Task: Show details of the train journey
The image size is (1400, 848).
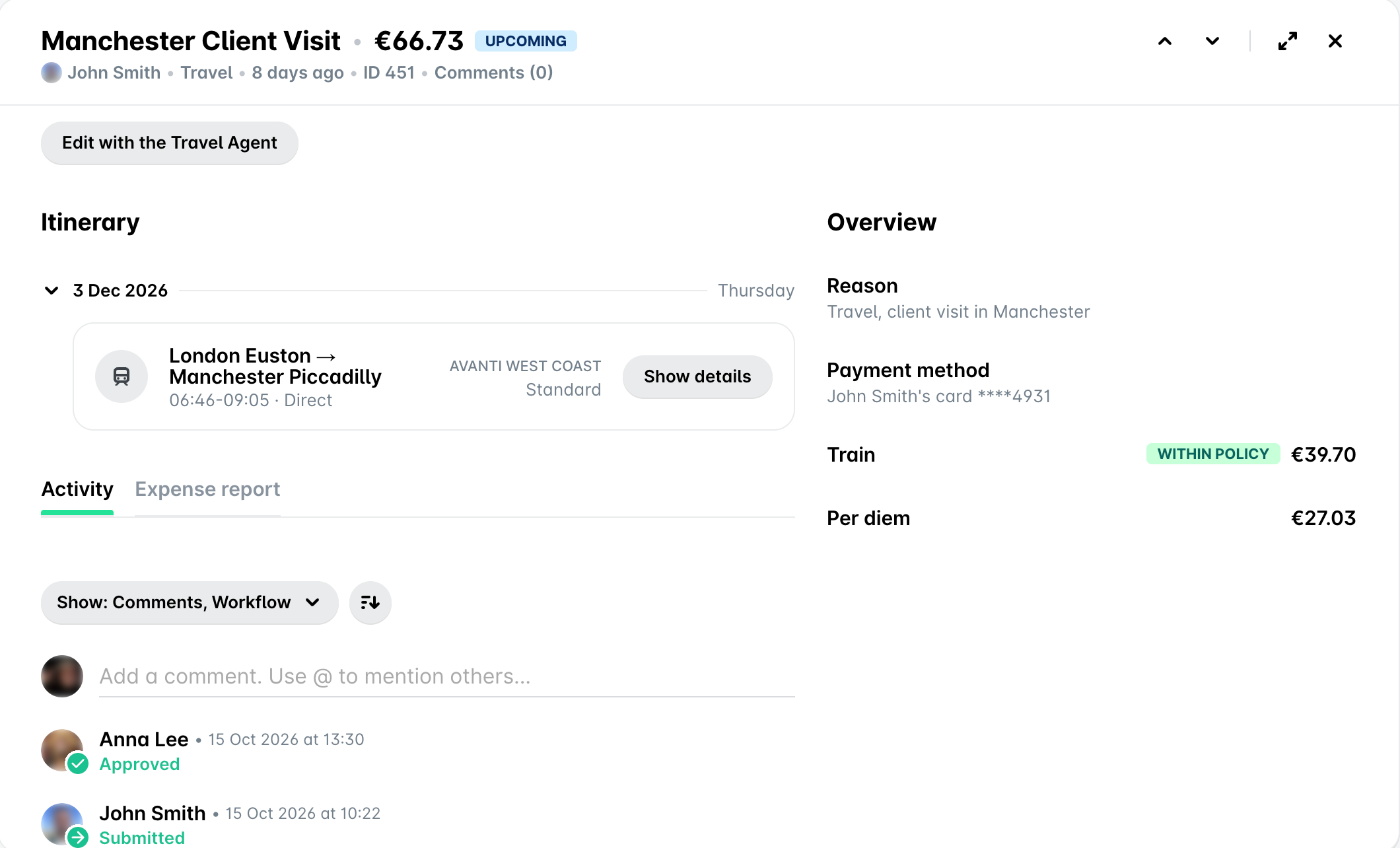Action: 697,377
